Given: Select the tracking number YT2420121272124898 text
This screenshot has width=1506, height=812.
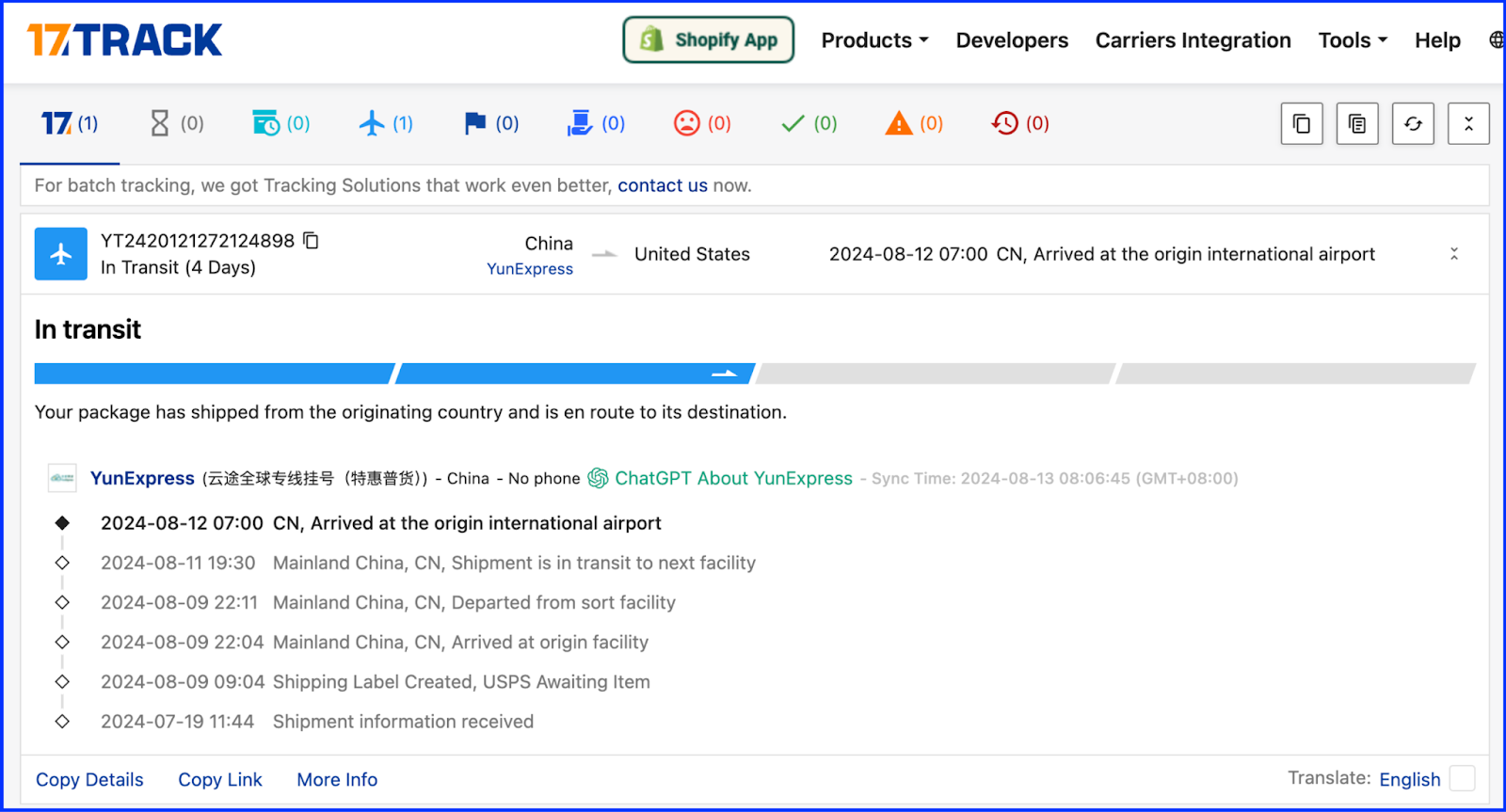Looking at the screenshot, I should coord(198,241).
